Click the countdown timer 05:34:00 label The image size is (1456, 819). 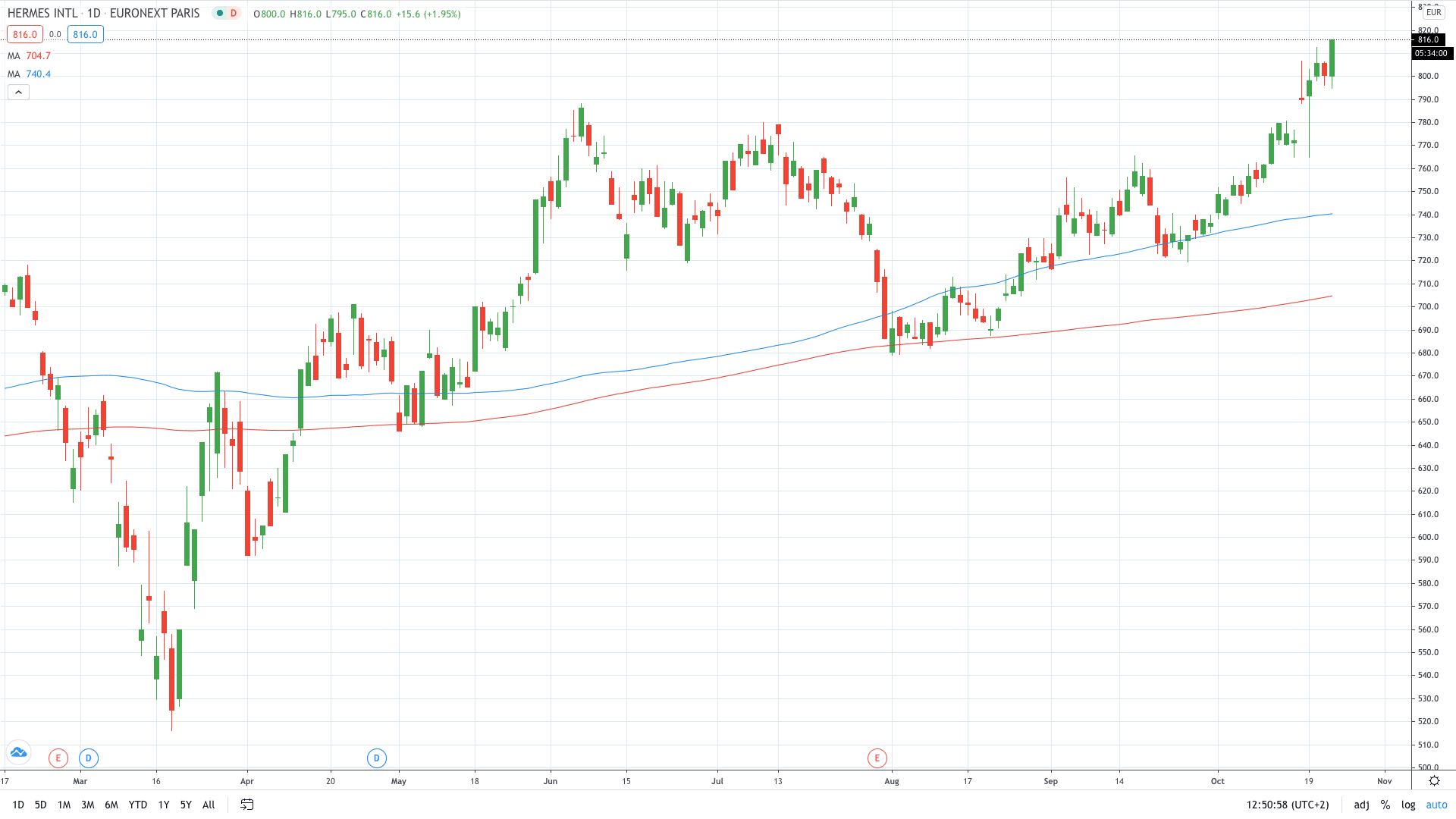click(x=1431, y=53)
